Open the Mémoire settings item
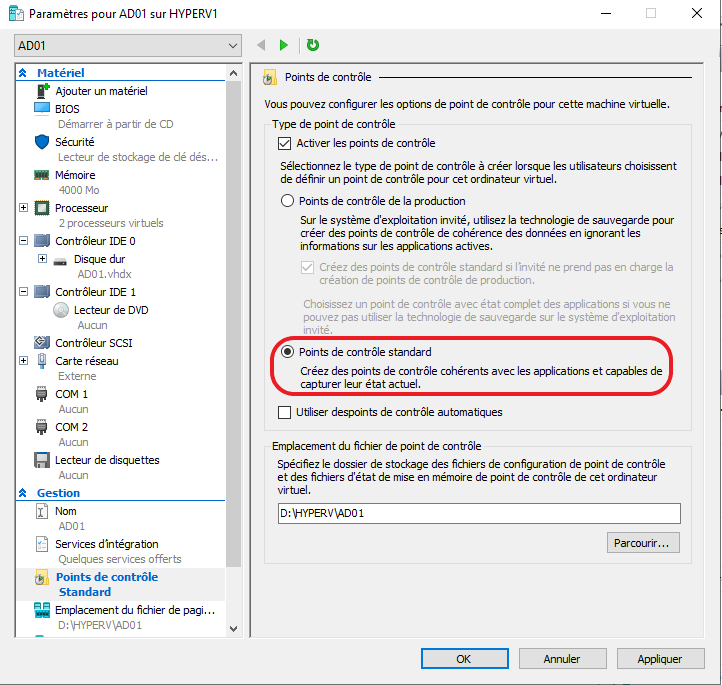The image size is (722, 685). [75, 174]
